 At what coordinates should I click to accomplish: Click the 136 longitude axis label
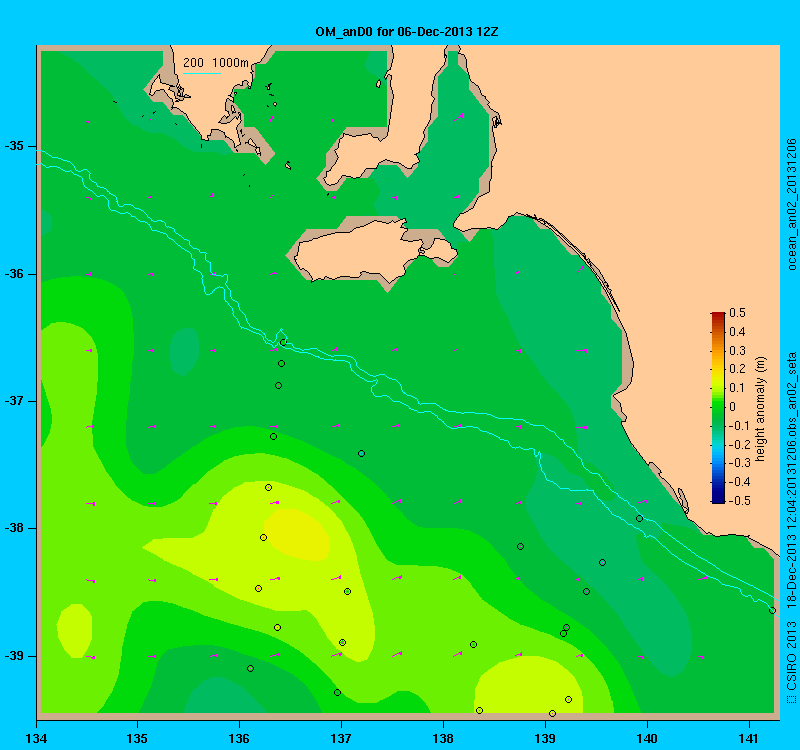click(239, 739)
